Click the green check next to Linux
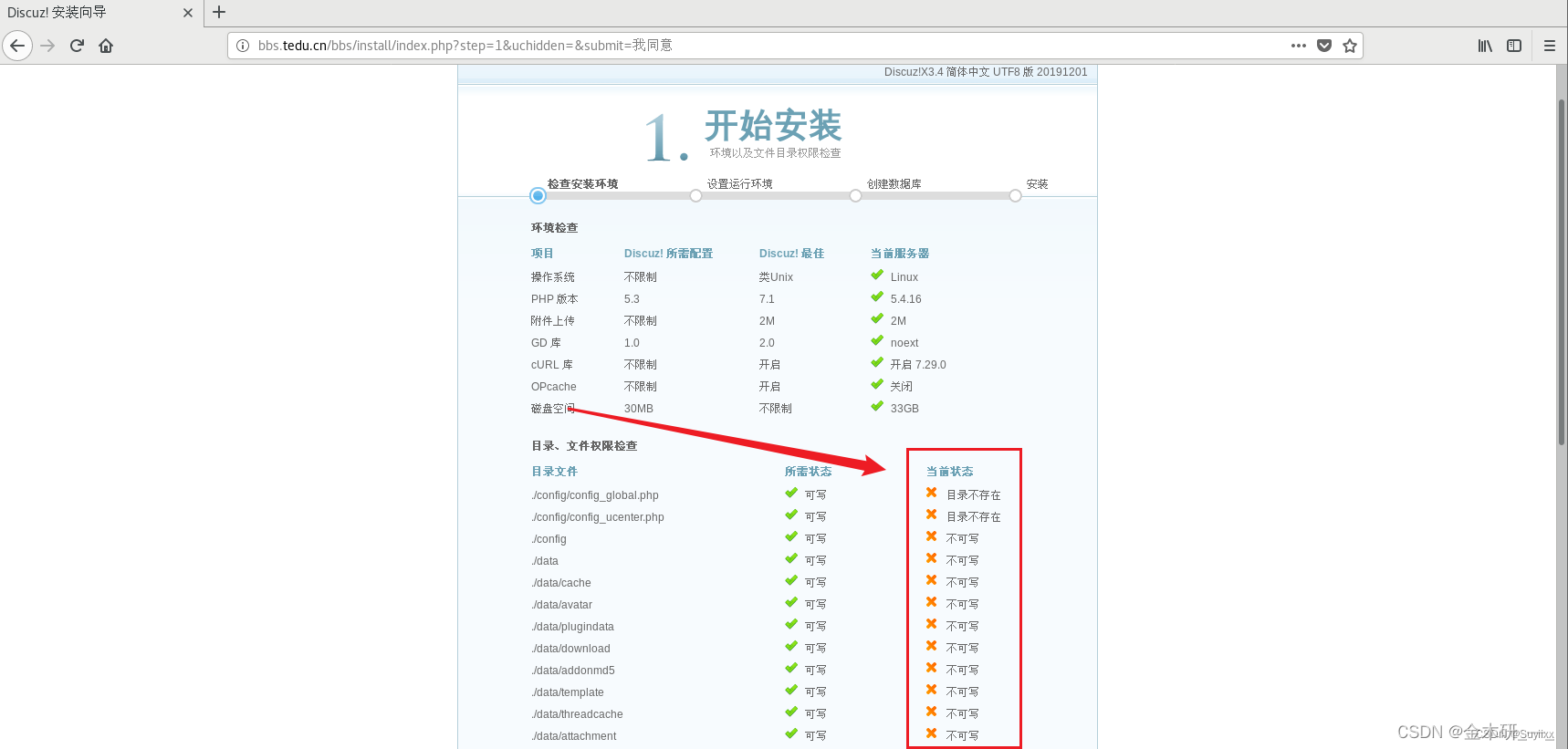The image size is (1568, 749). pyautogui.click(x=877, y=276)
